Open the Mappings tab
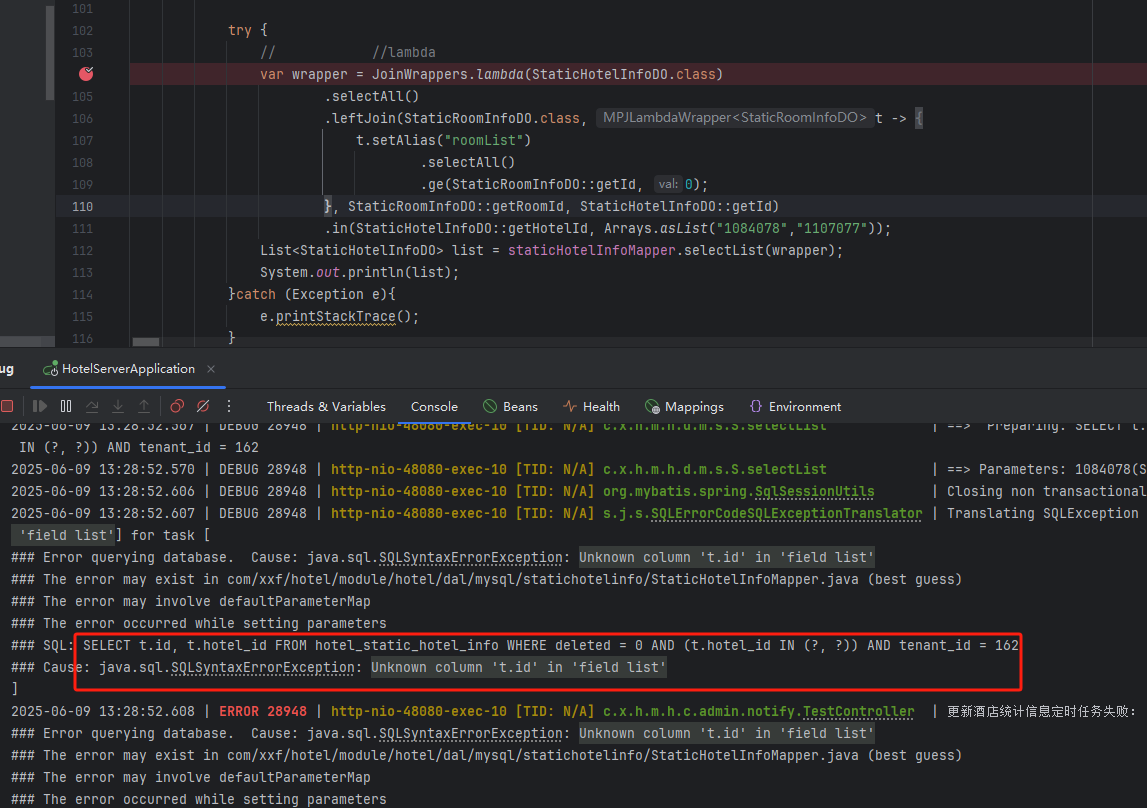Viewport: 1147px width, 808px height. point(685,407)
